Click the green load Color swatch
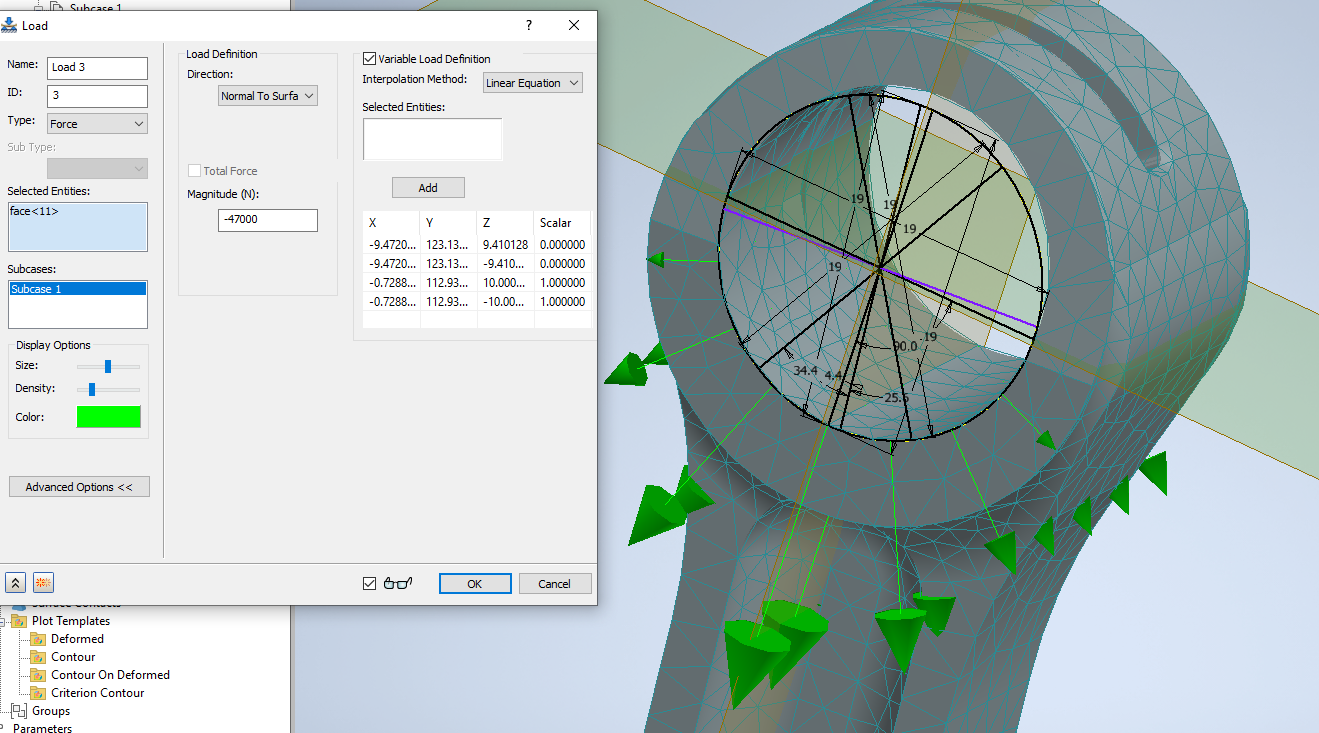 point(108,416)
